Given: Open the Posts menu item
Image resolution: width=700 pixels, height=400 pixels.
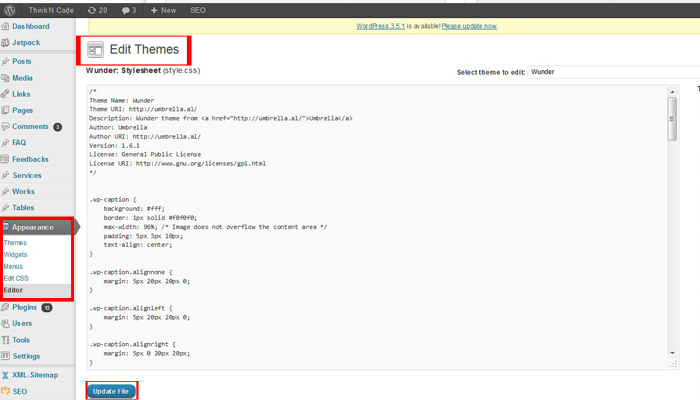Looking at the screenshot, I should [22, 62].
